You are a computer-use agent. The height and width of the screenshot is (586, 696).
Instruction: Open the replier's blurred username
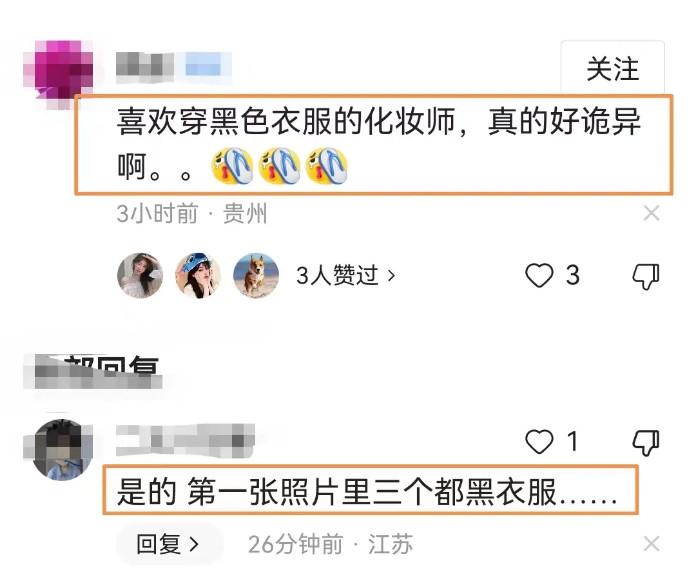tap(186, 440)
